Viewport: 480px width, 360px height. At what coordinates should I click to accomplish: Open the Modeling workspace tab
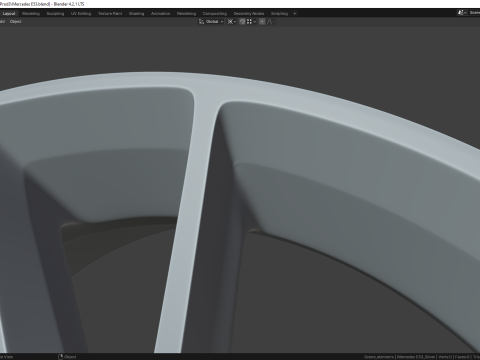point(31,14)
